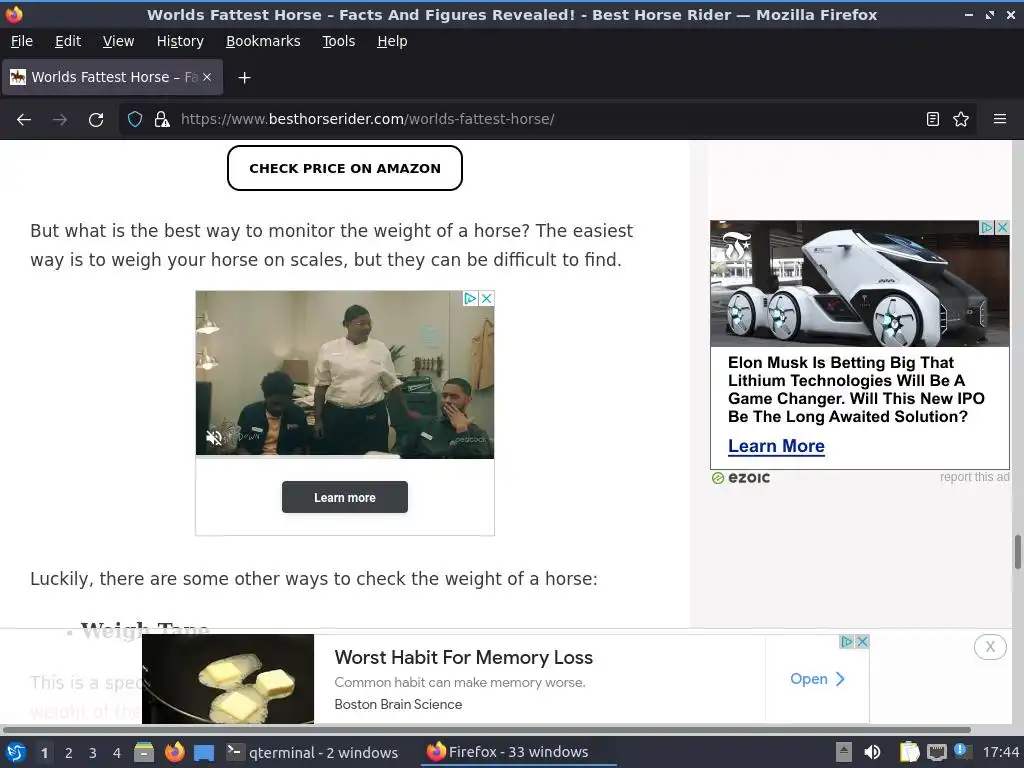Image resolution: width=1024 pixels, height=768 pixels.
Task: Switch to workspace 1
Action: 44,753
